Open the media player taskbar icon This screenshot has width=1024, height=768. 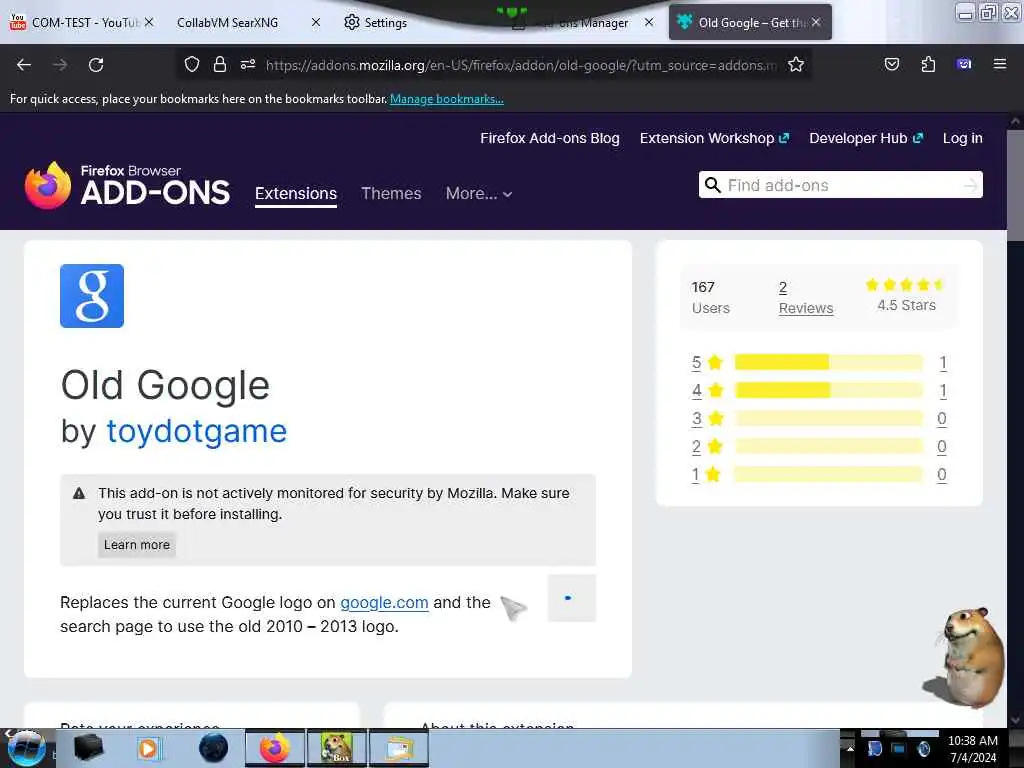click(148, 748)
